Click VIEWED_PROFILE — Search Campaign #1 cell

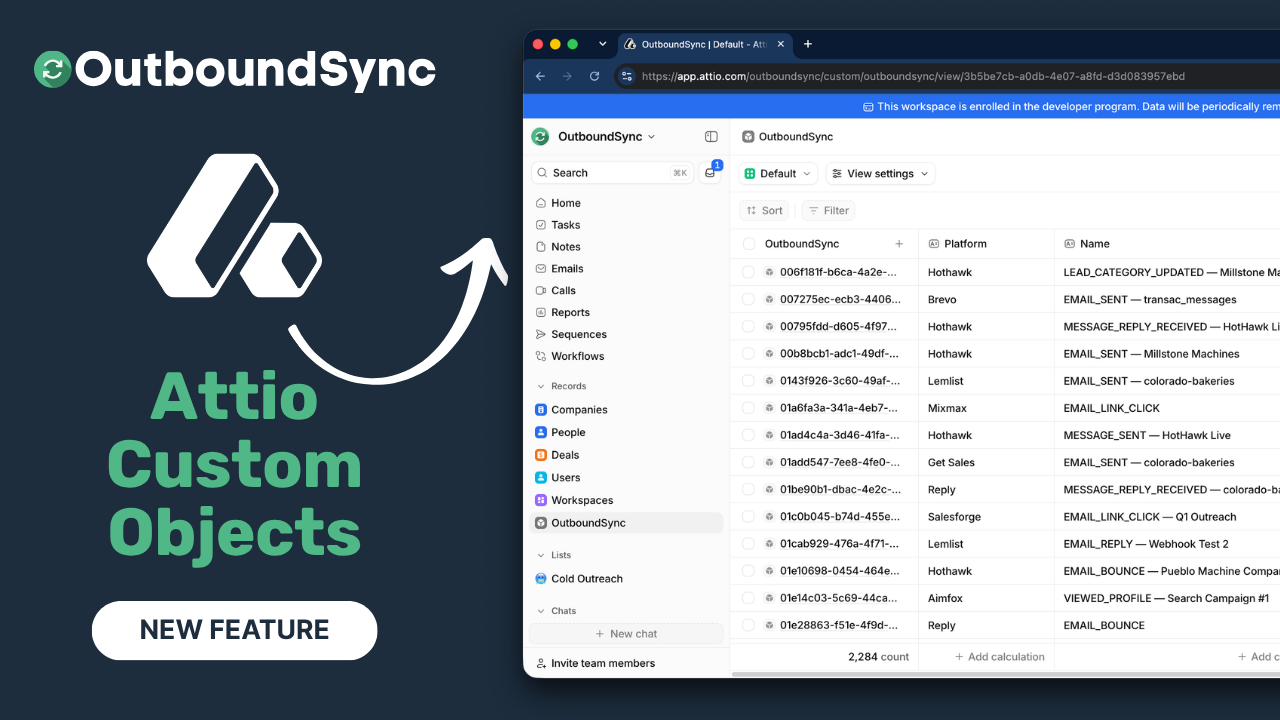coord(1166,598)
